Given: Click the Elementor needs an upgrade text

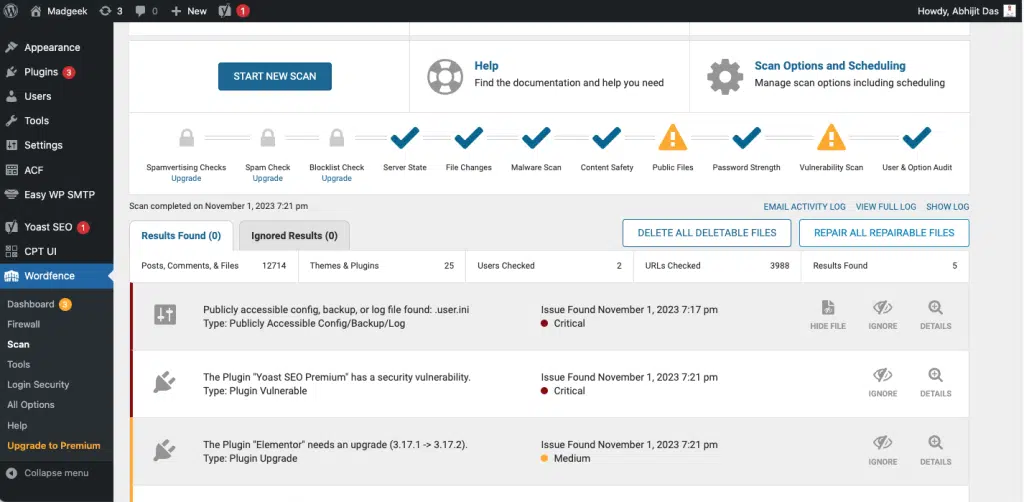Looking at the screenshot, I should (335, 445).
